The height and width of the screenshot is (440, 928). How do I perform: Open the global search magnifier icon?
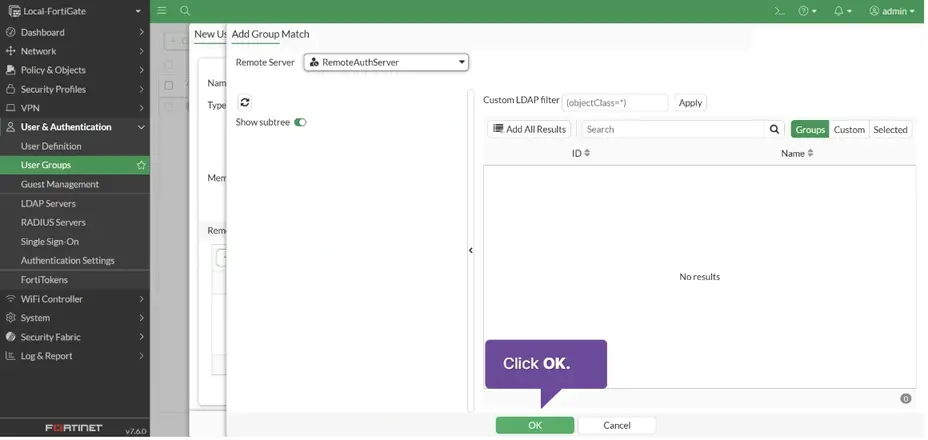tap(185, 11)
